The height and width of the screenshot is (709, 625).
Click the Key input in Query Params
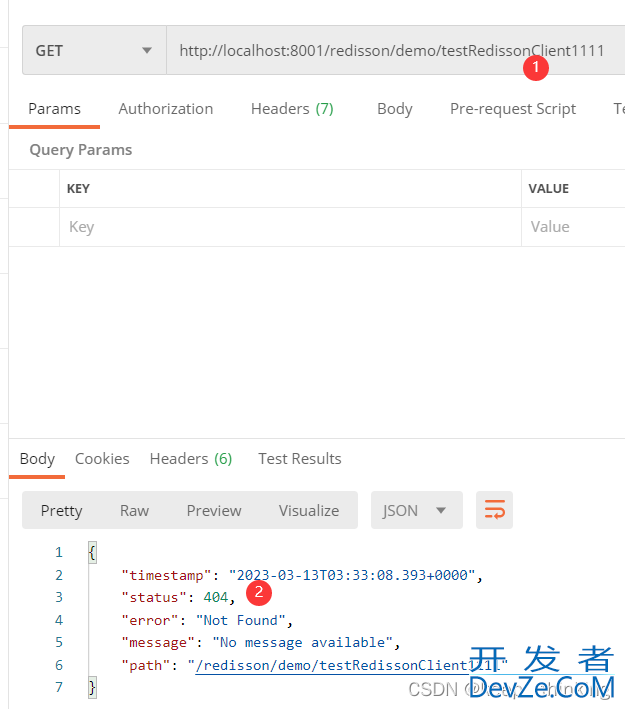tap(290, 227)
